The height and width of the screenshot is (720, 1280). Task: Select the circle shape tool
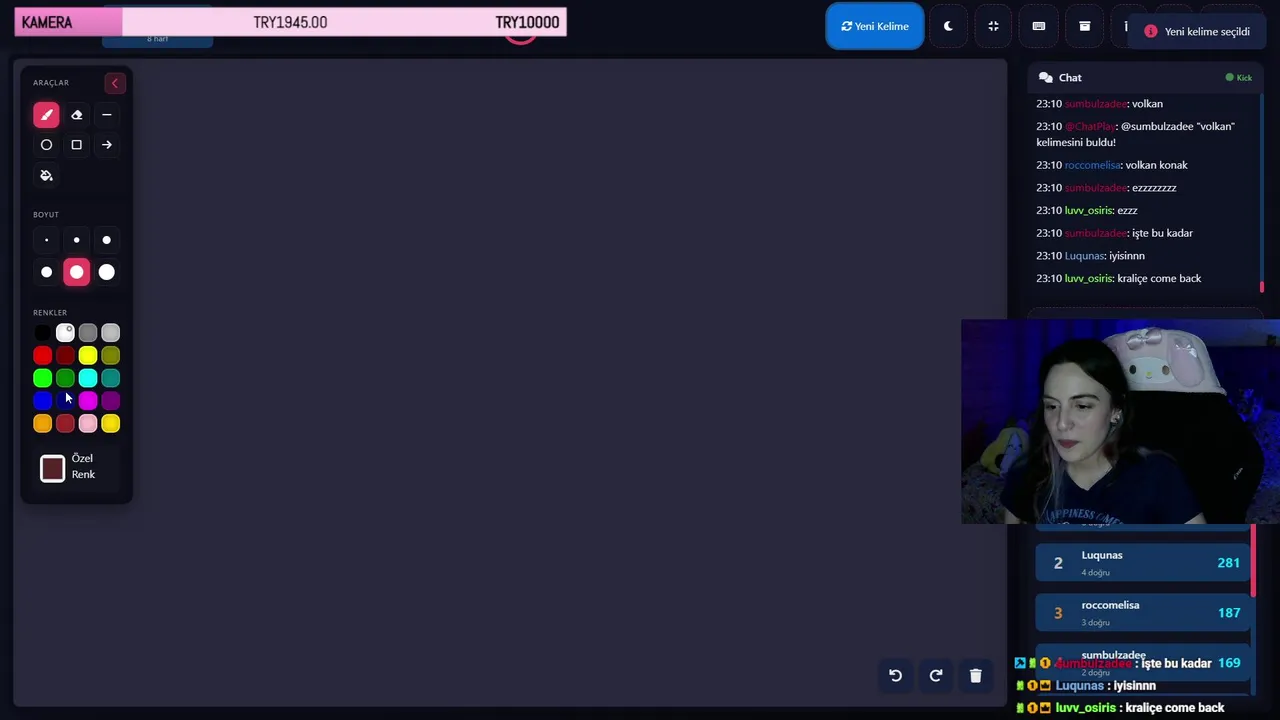pyautogui.click(x=46, y=145)
